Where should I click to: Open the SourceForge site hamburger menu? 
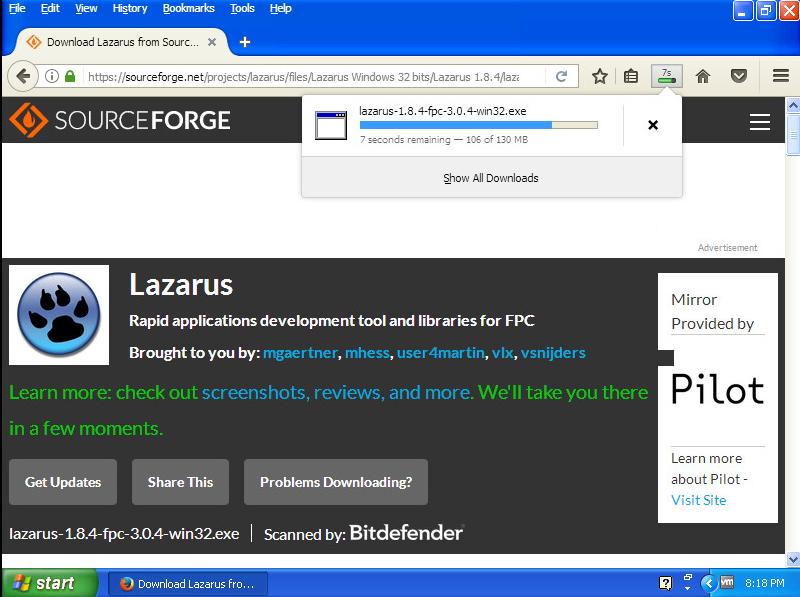tap(759, 122)
